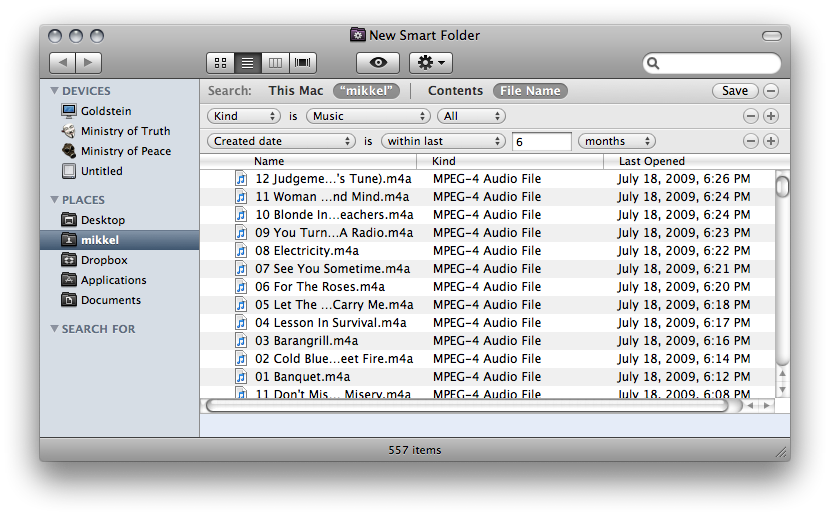Viewport: 830px width, 516px height.
Task: Open the within last dropdown
Action: click(443, 141)
